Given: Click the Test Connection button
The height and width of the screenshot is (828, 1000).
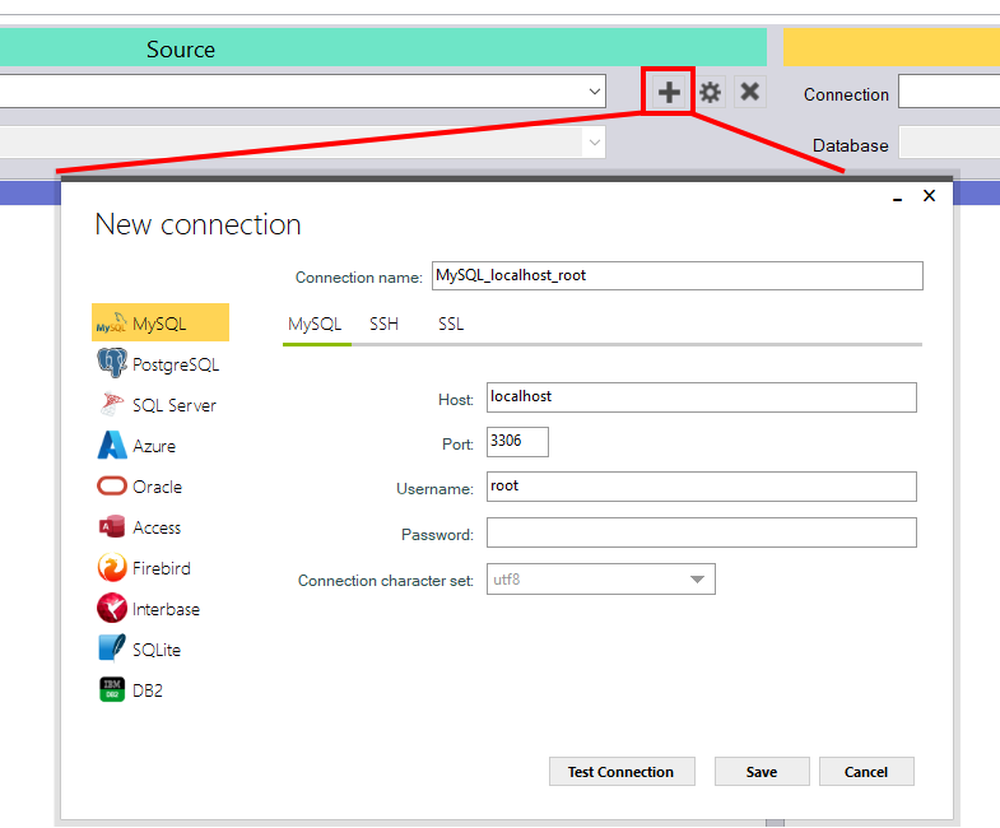Looking at the screenshot, I should 622,772.
